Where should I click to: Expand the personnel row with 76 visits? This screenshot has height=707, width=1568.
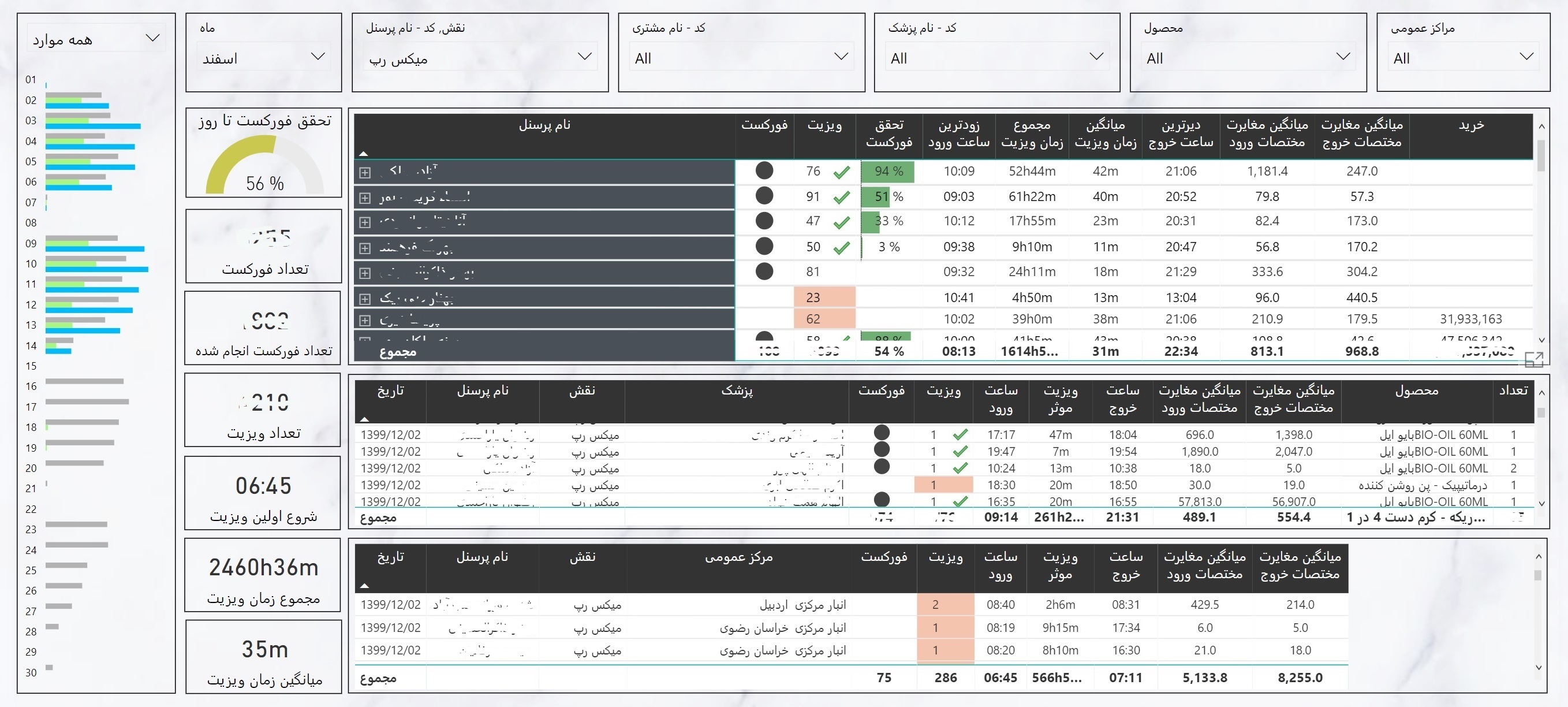pyautogui.click(x=365, y=173)
